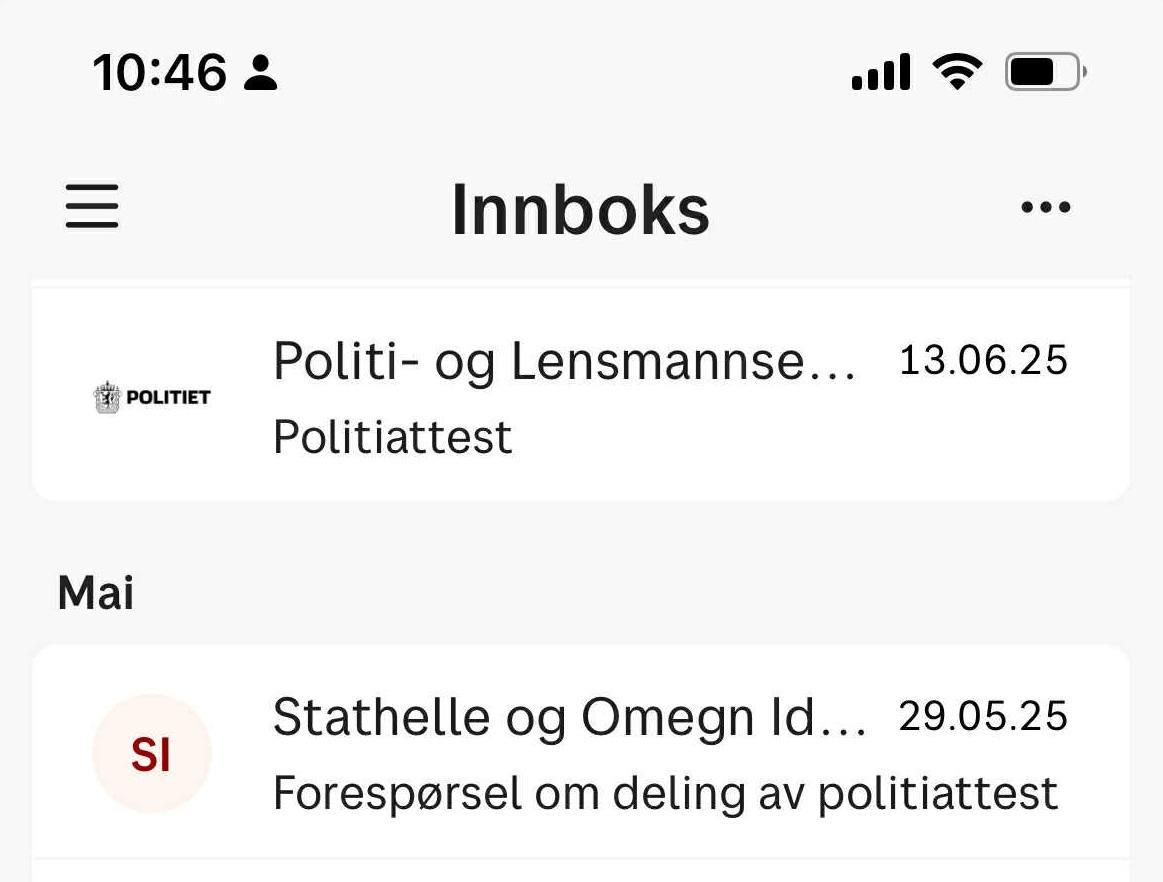The height and width of the screenshot is (882, 1163).
Task: Tap the 13.06.25 message date
Action: coord(983,361)
